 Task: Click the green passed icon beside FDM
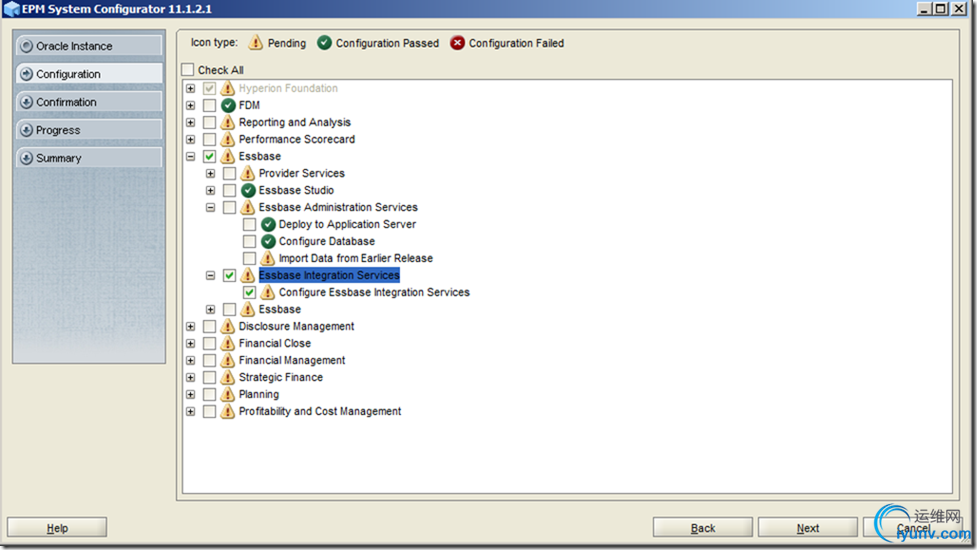tap(228, 105)
